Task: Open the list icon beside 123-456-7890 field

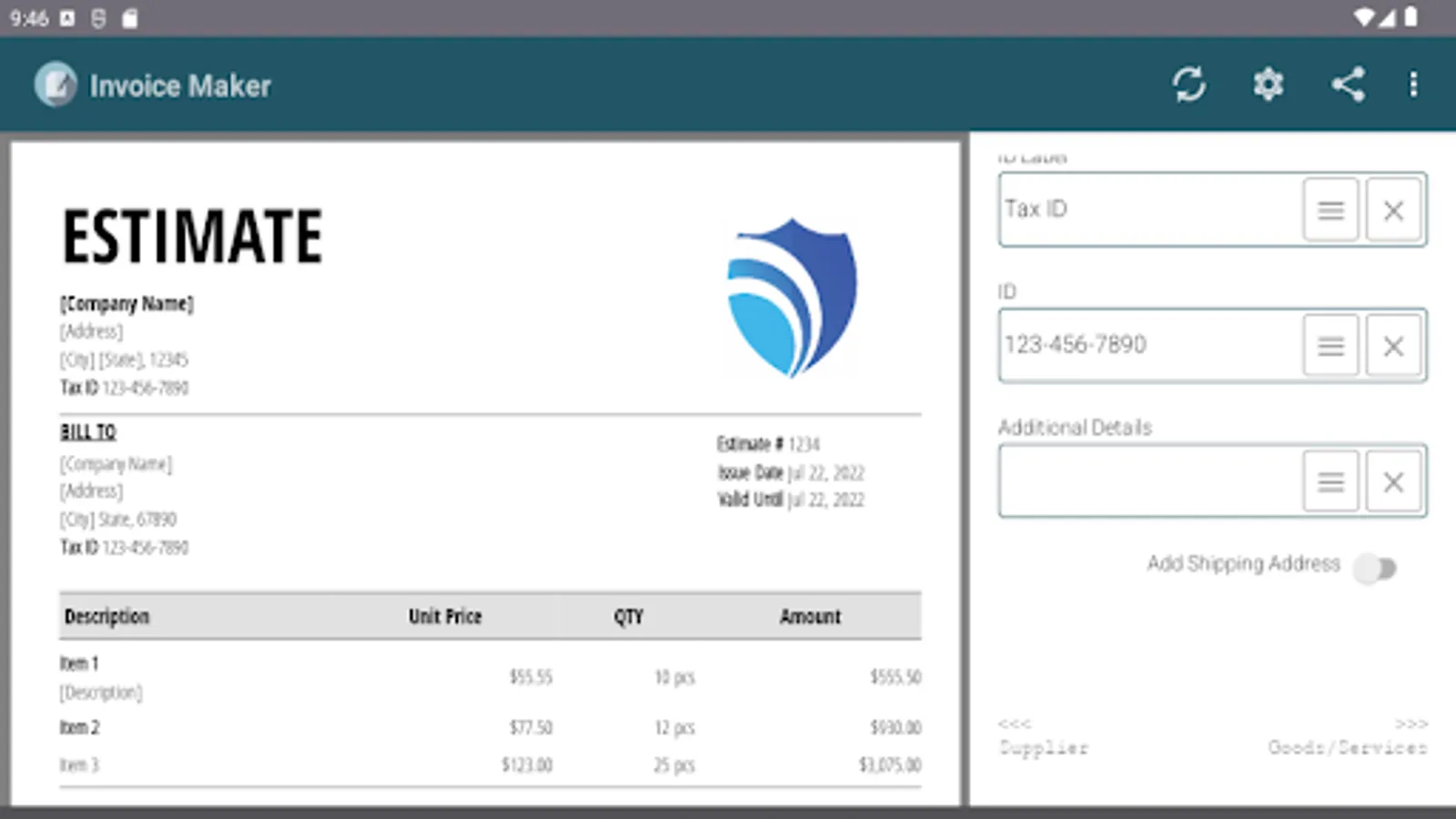Action: tap(1330, 346)
